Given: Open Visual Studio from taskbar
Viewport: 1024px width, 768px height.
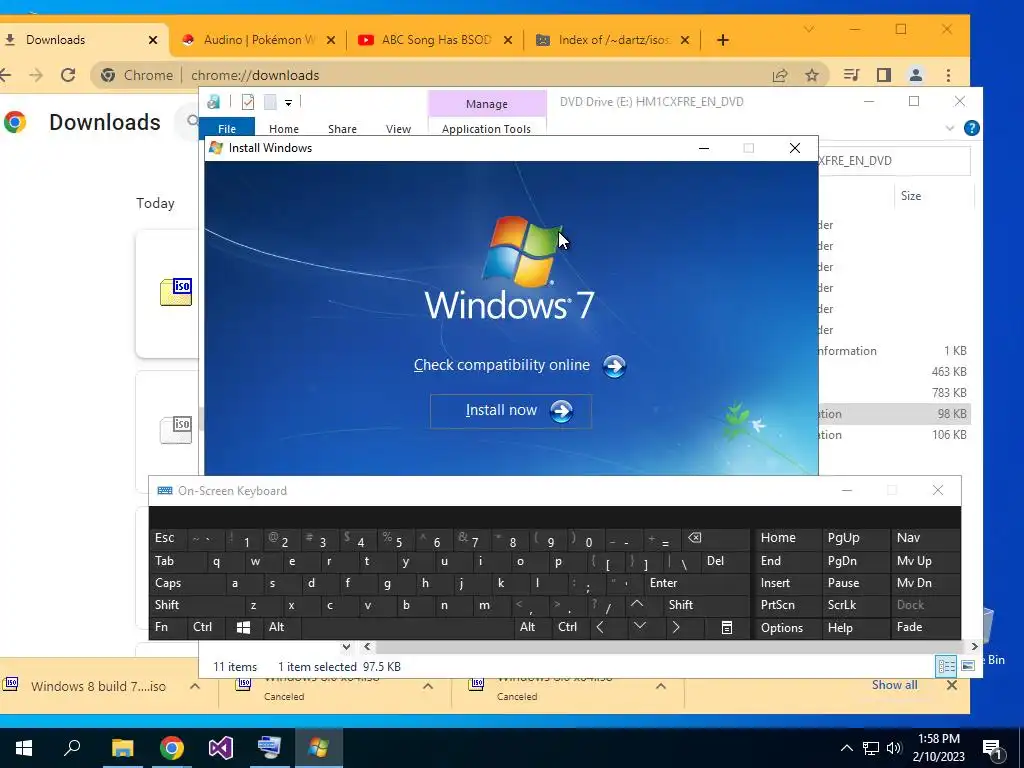Looking at the screenshot, I should click(x=220, y=748).
